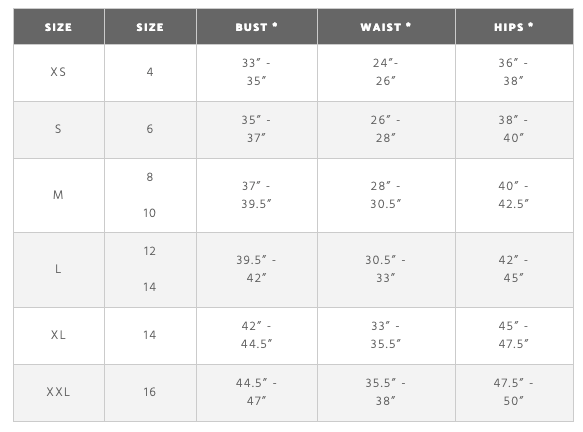
Task: Click size 12 in the L row
Action: point(149,251)
